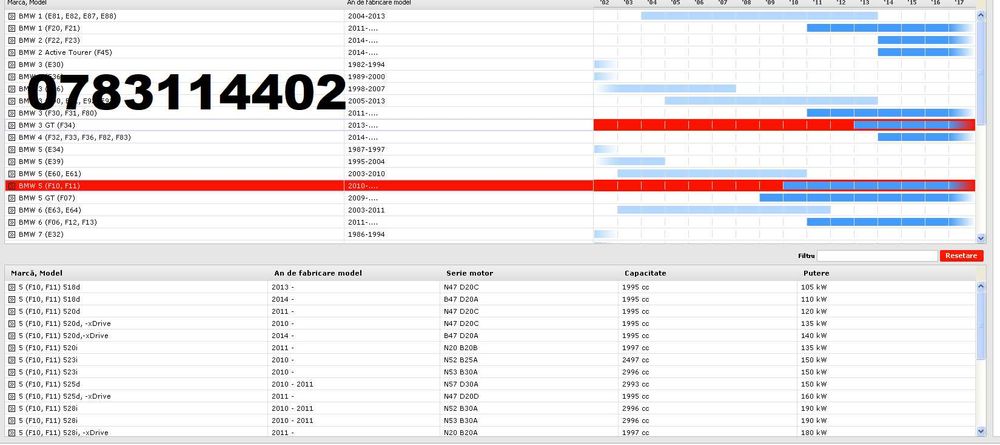Click the '2497 cc' capacity cell

636,360
